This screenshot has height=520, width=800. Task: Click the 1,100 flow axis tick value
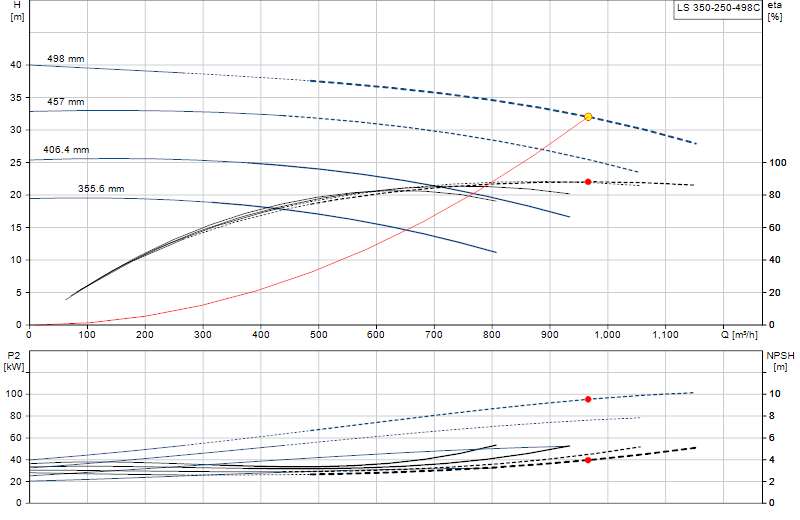click(666, 335)
